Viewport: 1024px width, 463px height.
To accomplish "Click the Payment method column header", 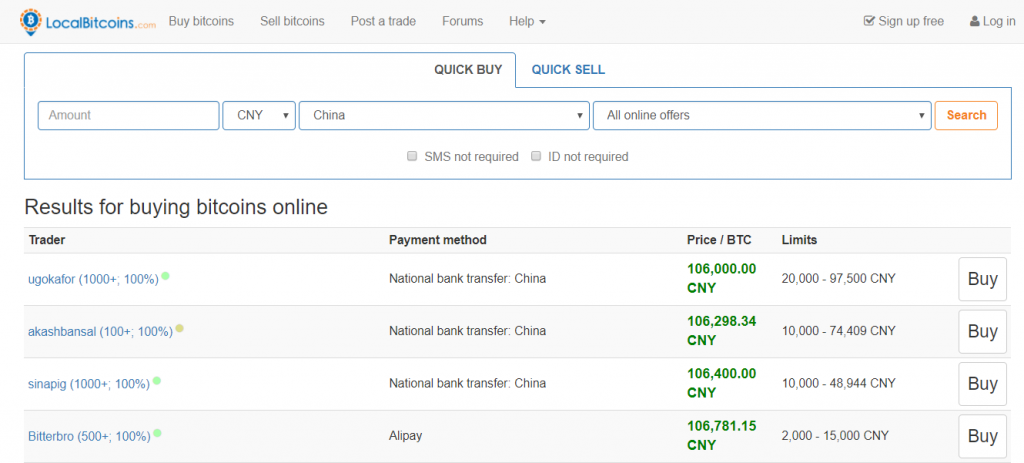I will click(438, 240).
